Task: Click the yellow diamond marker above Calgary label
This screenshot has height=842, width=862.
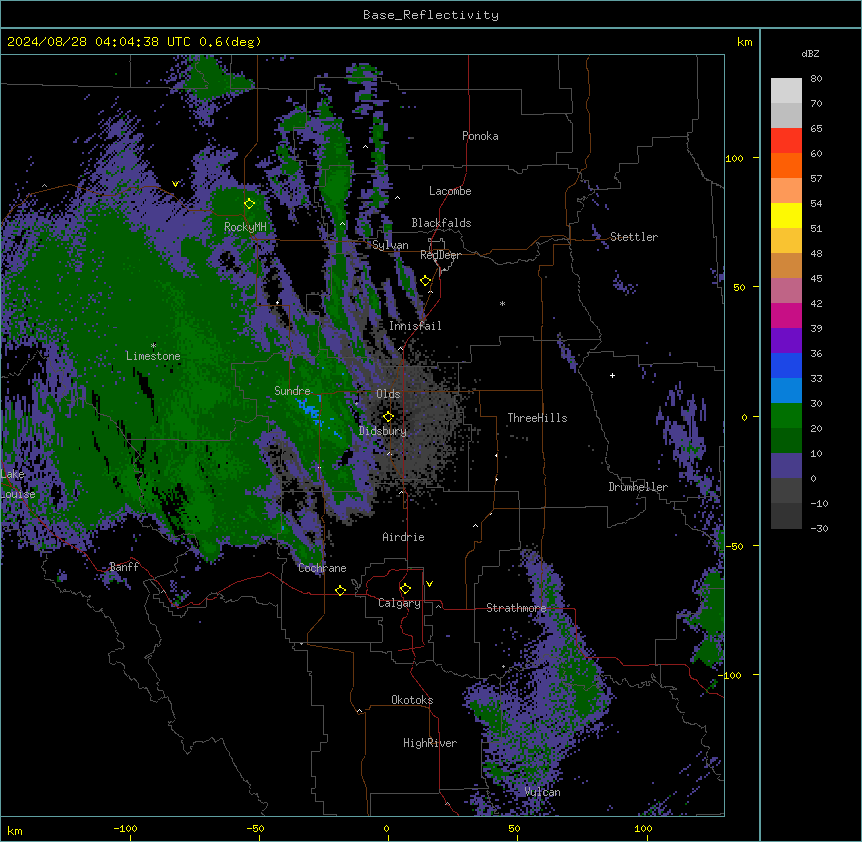Action: click(405, 589)
